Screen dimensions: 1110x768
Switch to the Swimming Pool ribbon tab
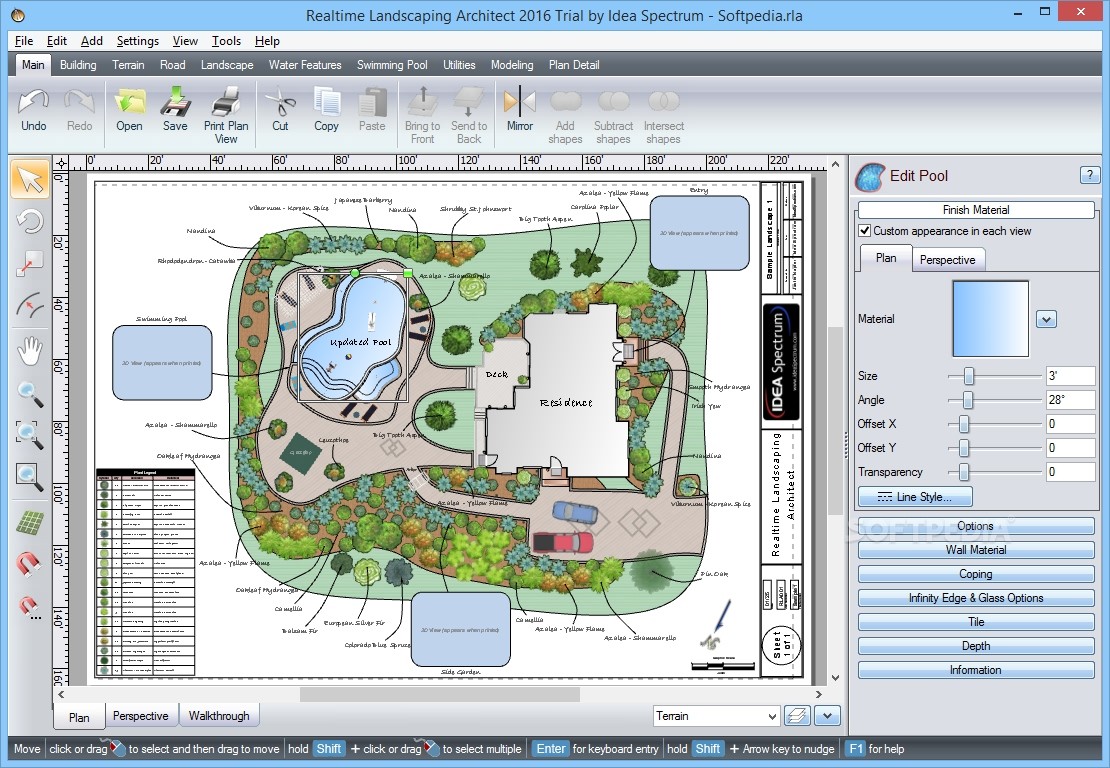392,64
